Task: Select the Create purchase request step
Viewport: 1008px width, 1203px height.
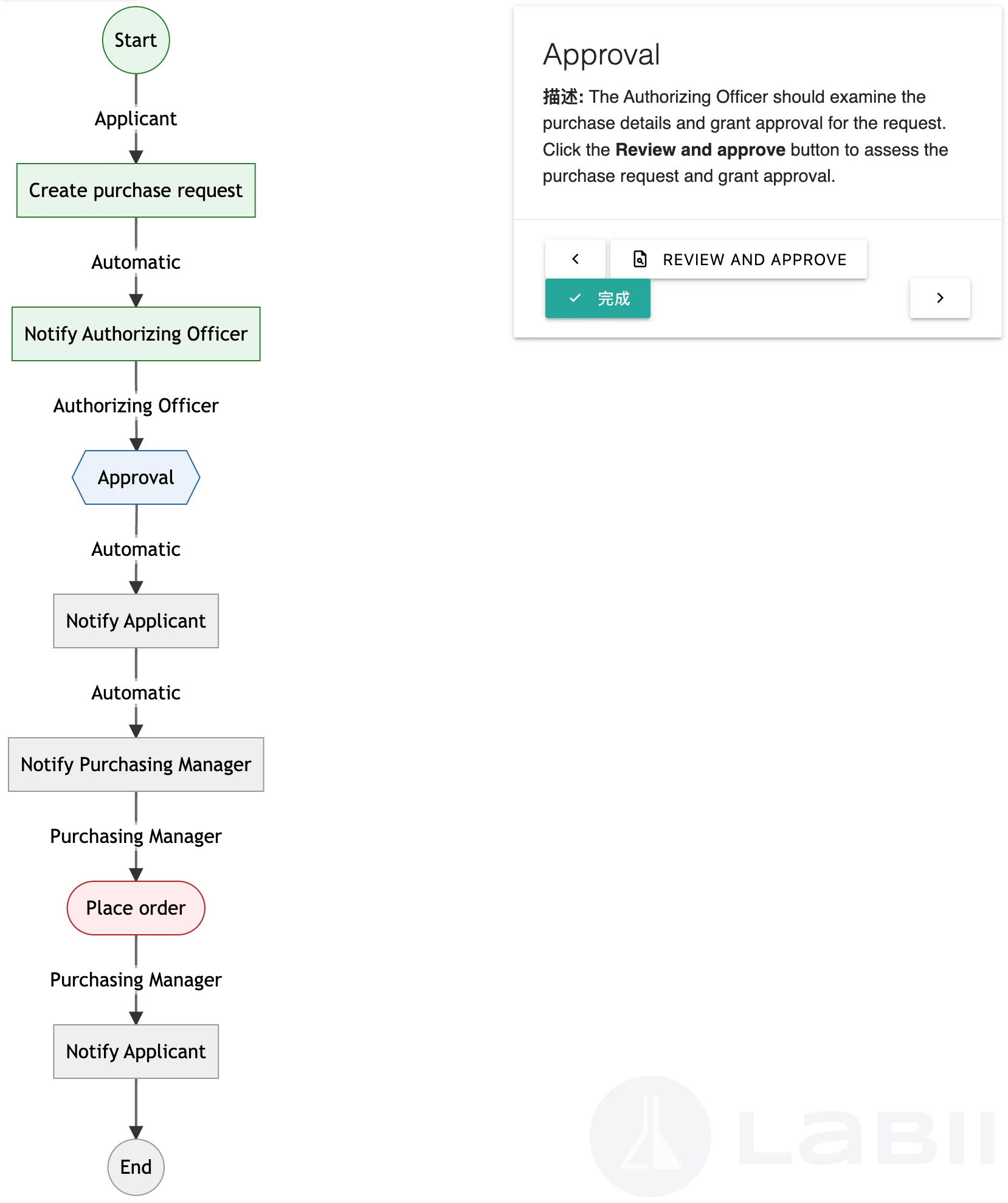Action: (136, 190)
